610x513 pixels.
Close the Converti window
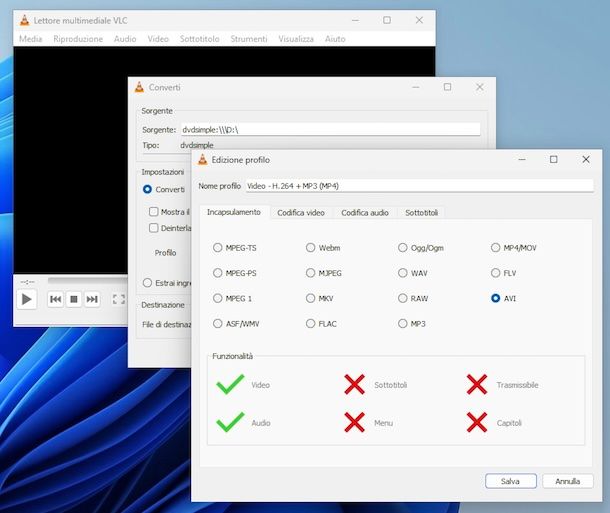point(480,87)
